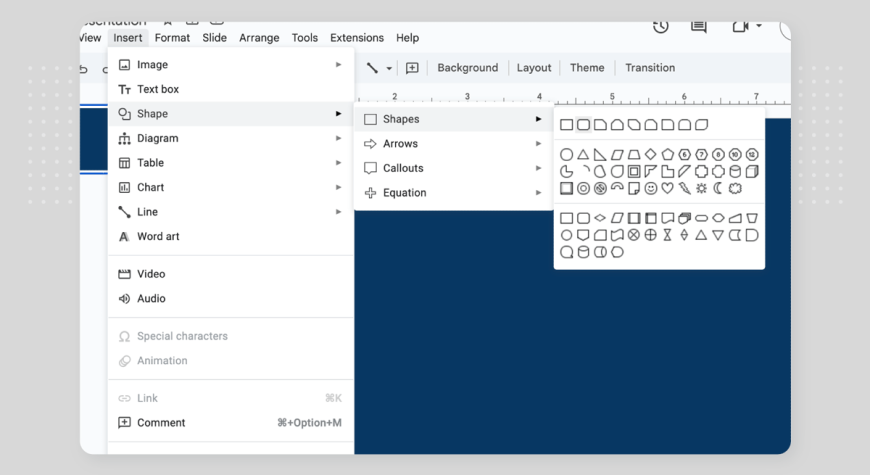This screenshot has width=870, height=475.
Task: Insert the cloud shape
Action: click(x=735, y=189)
